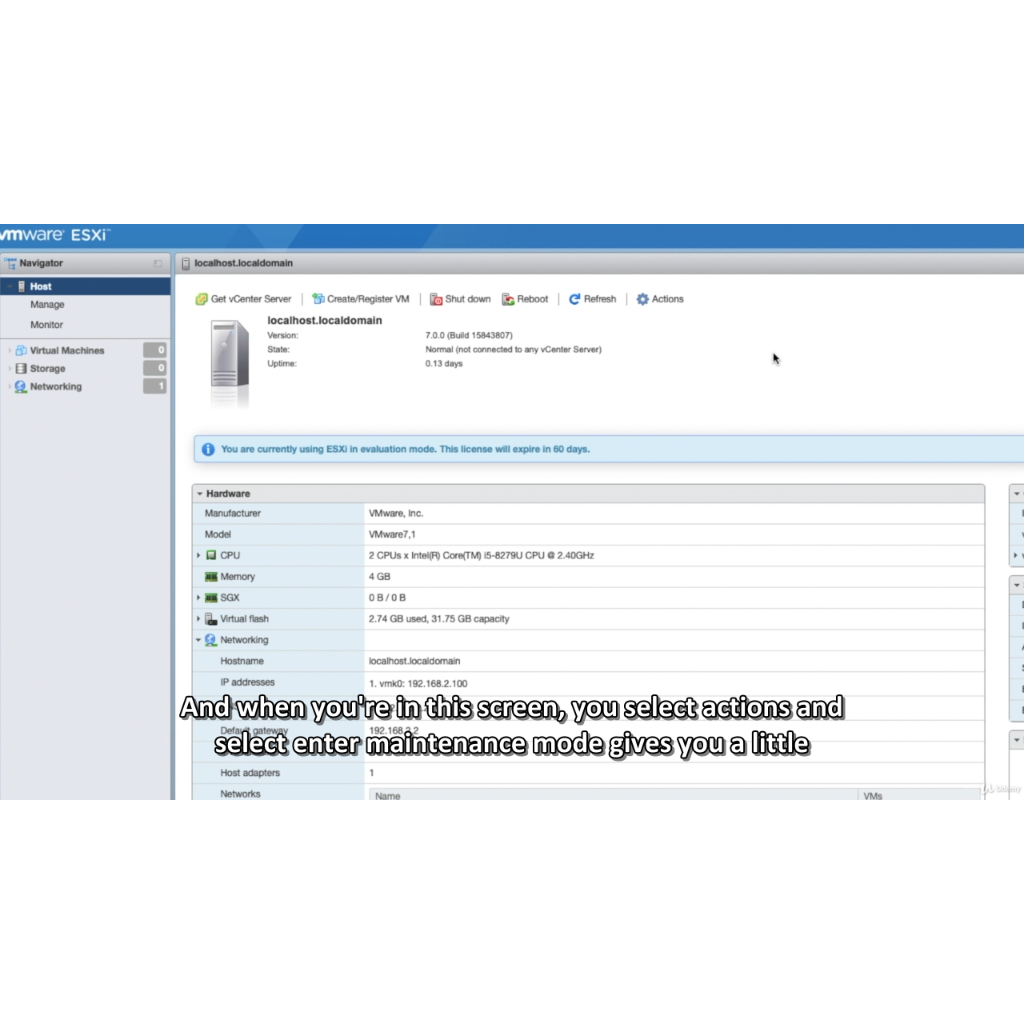Click the hostname value localhost.localdomain in Hardware
The height and width of the screenshot is (1024, 1024).
coord(414,661)
